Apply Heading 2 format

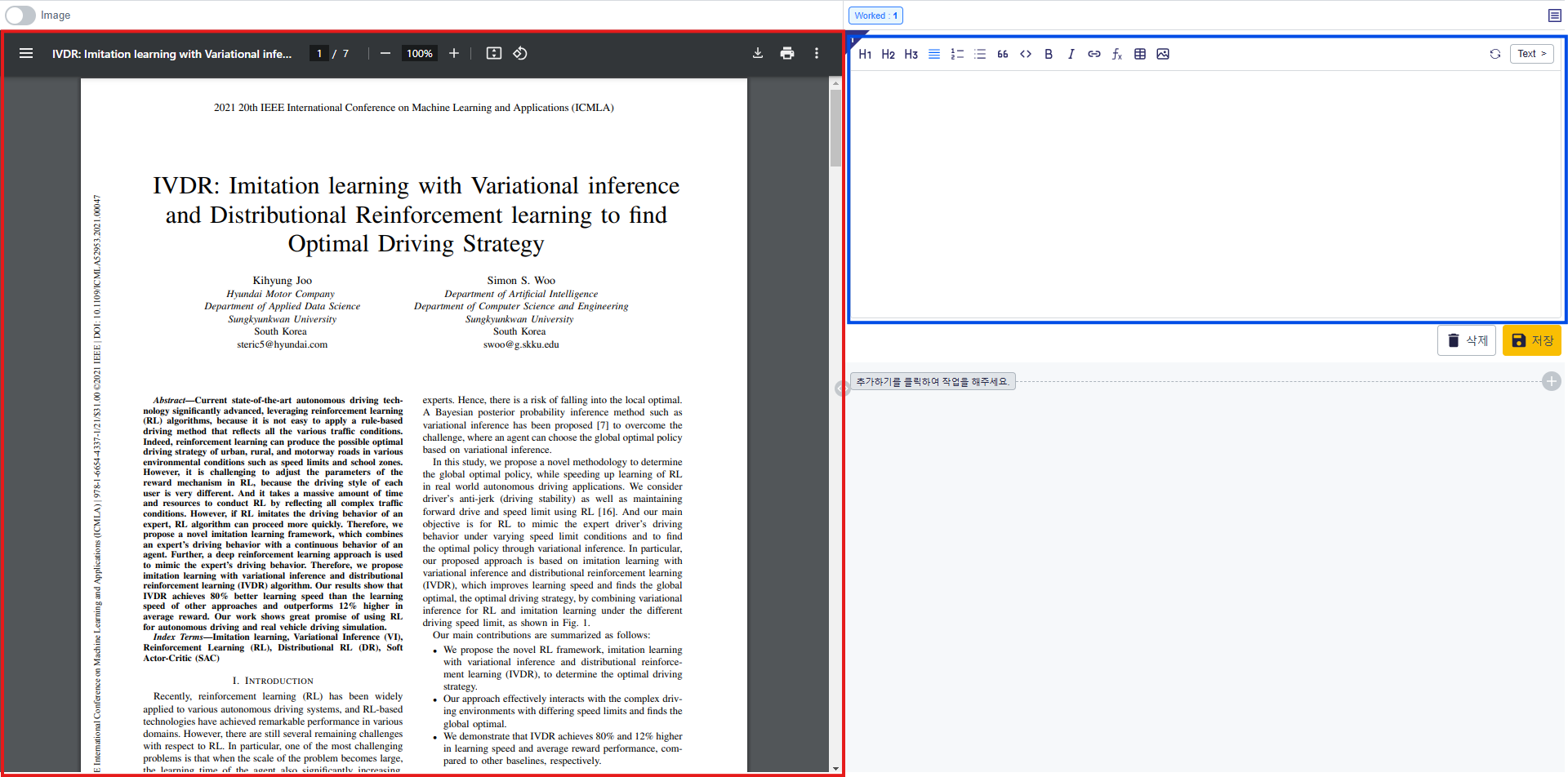[889, 54]
